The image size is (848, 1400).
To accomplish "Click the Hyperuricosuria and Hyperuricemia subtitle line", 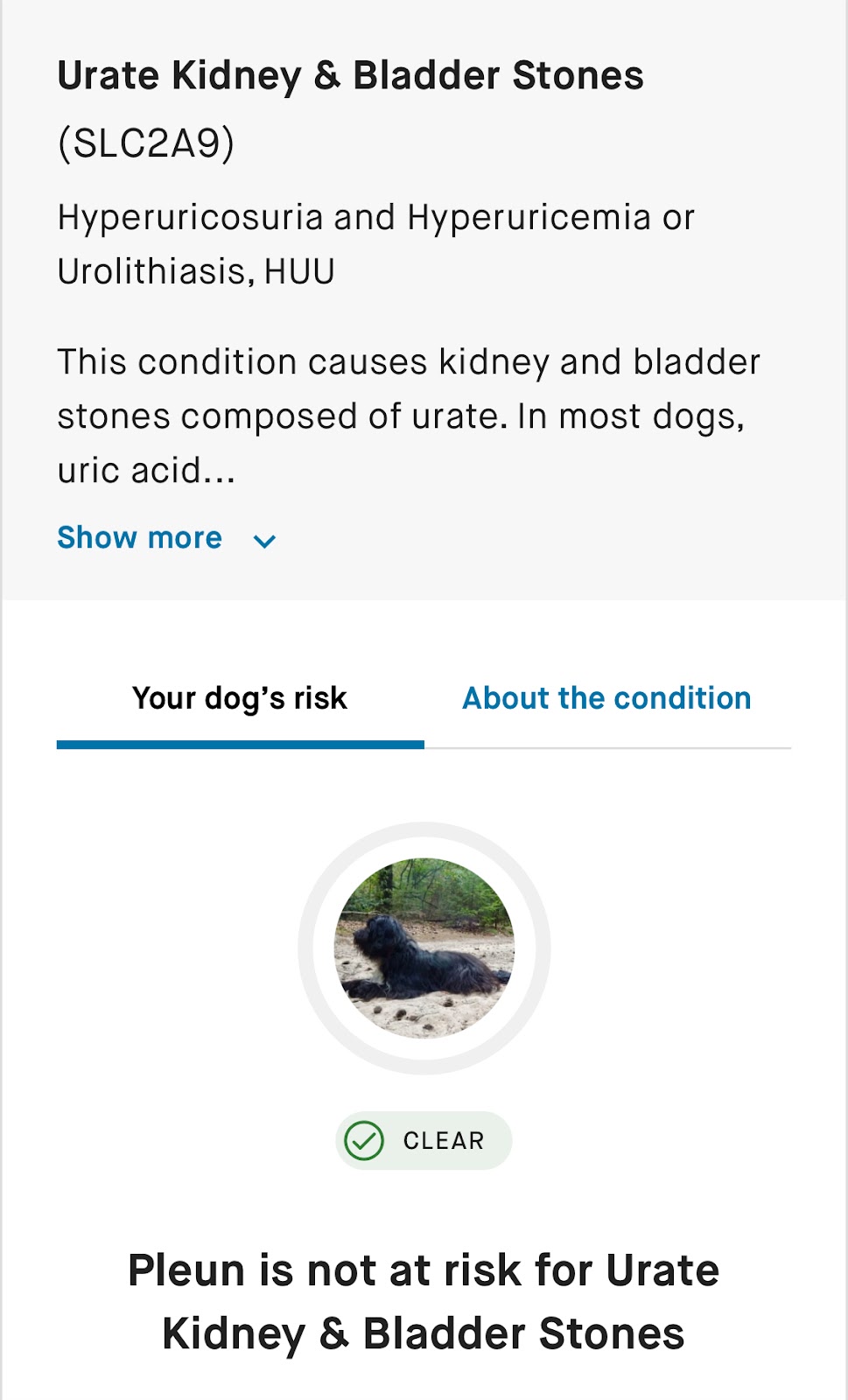I will (x=376, y=218).
